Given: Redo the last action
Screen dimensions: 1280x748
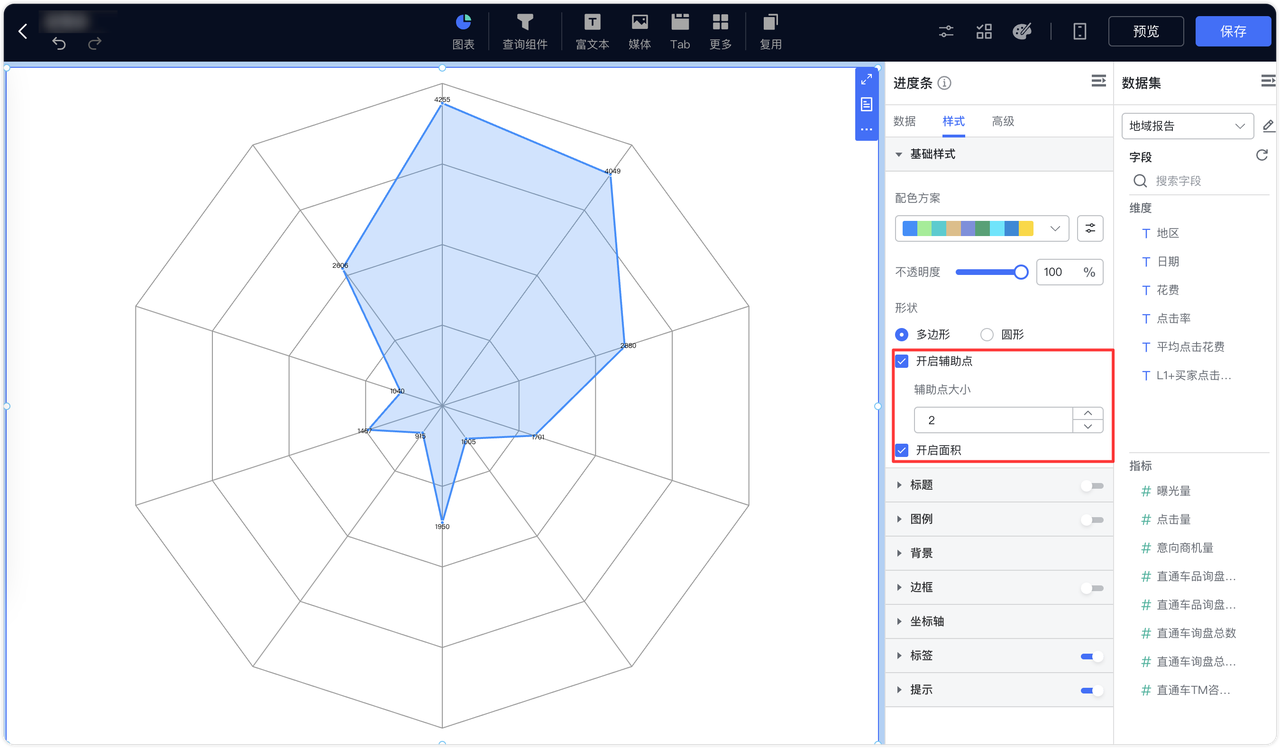Looking at the screenshot, I should [95, 43].
